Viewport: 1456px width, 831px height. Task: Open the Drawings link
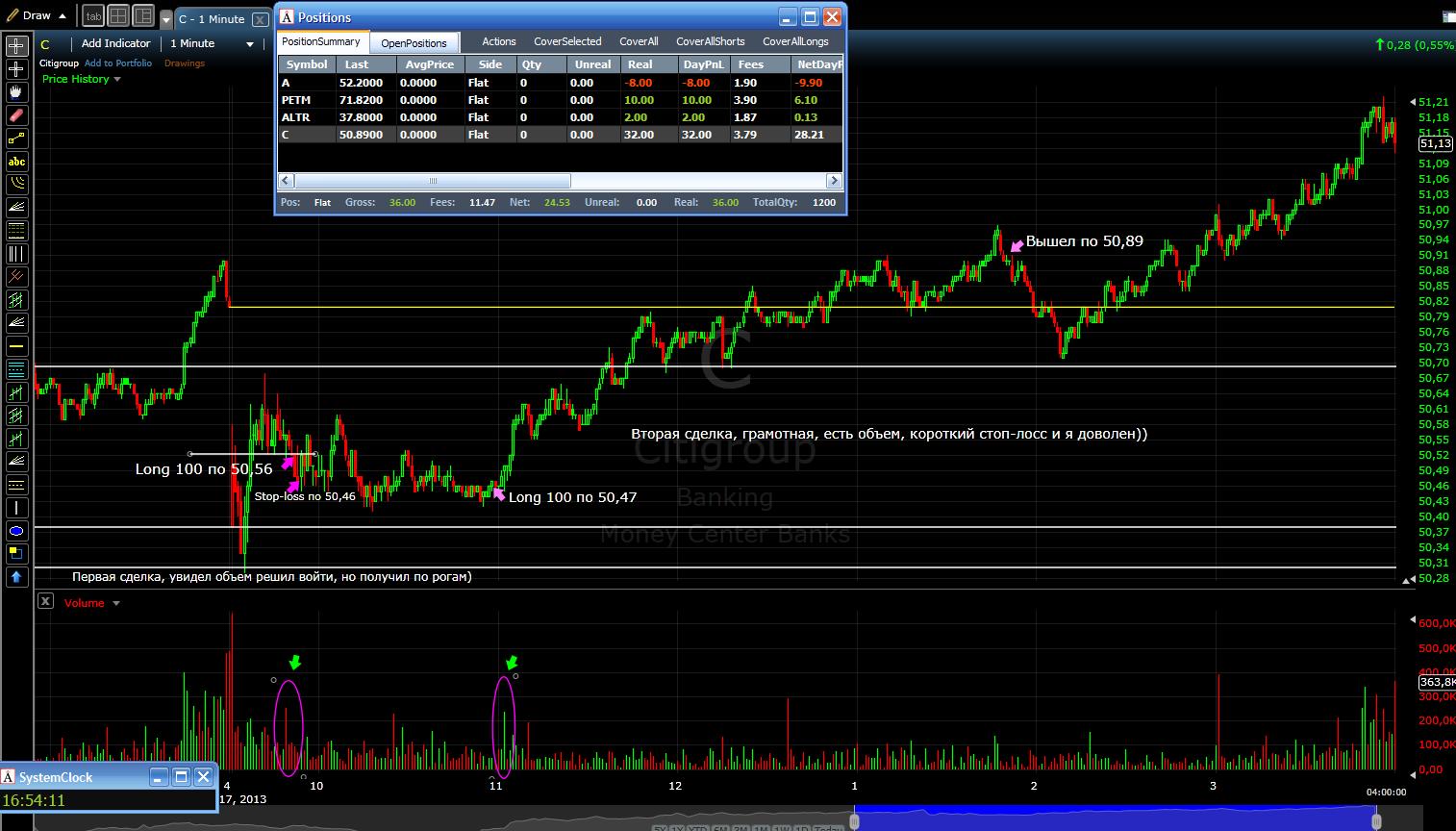185,63
